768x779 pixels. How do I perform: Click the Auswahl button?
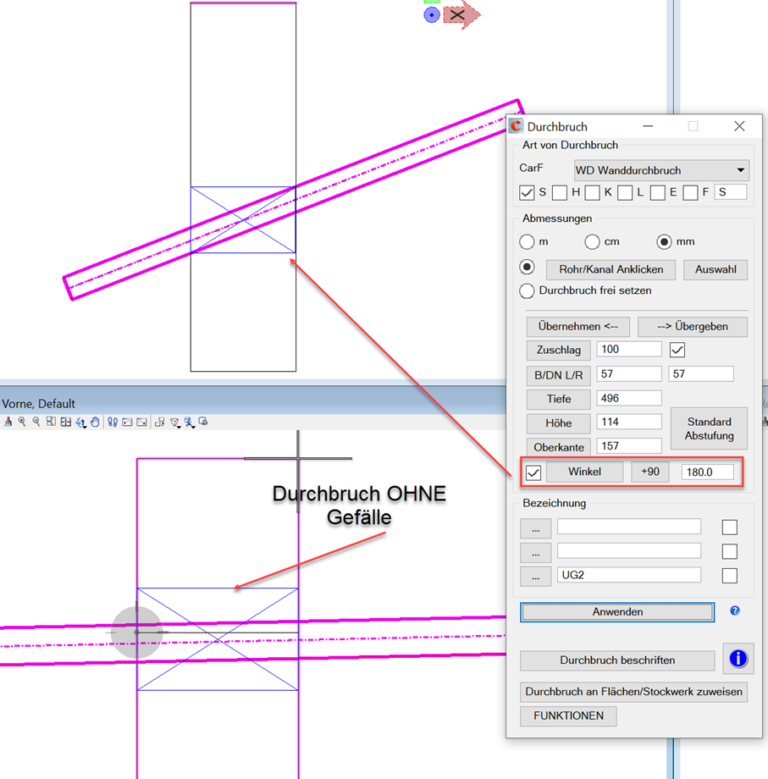[715, 270]
